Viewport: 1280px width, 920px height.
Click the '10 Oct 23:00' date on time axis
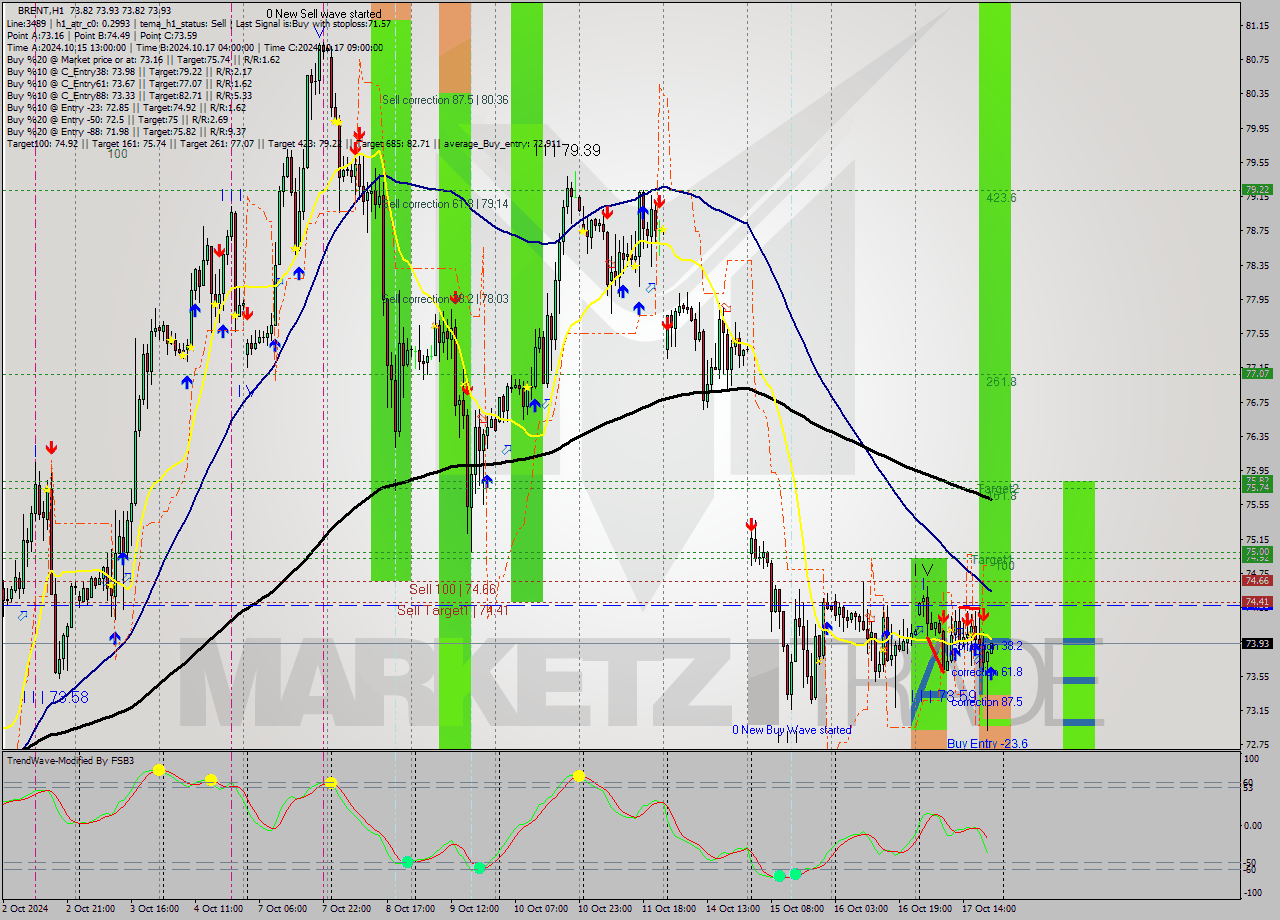pos(605,908)
